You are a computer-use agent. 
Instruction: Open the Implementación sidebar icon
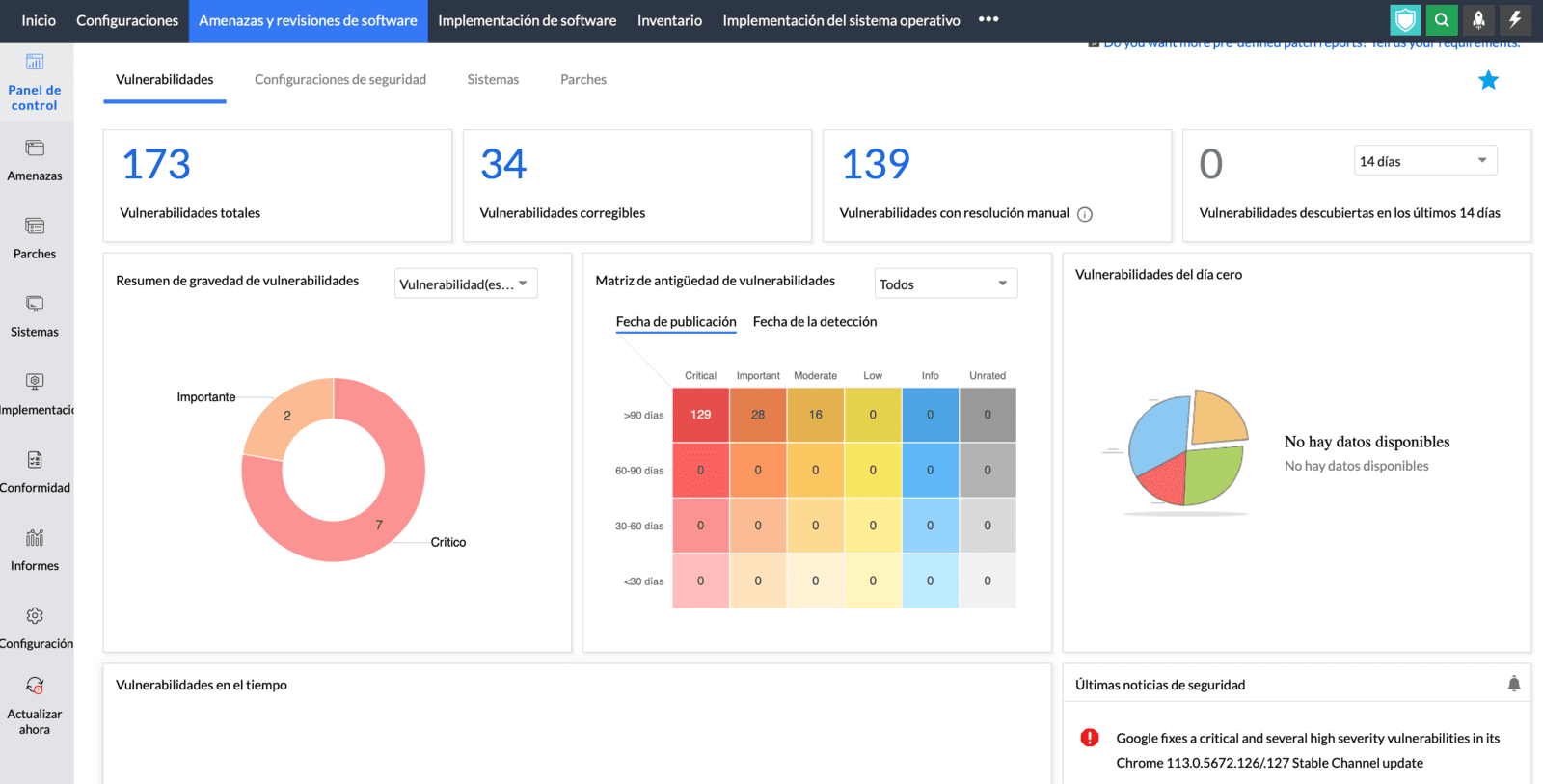[35, 382]
